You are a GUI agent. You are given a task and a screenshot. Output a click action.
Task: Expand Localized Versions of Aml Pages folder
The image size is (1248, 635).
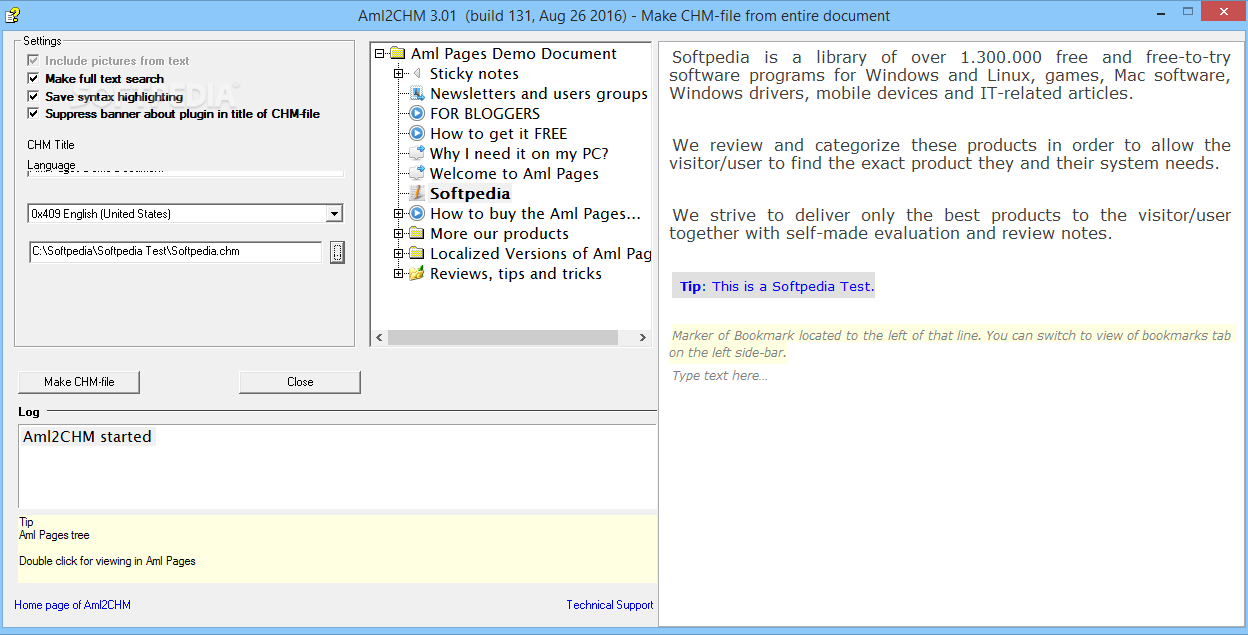[399, 254]
